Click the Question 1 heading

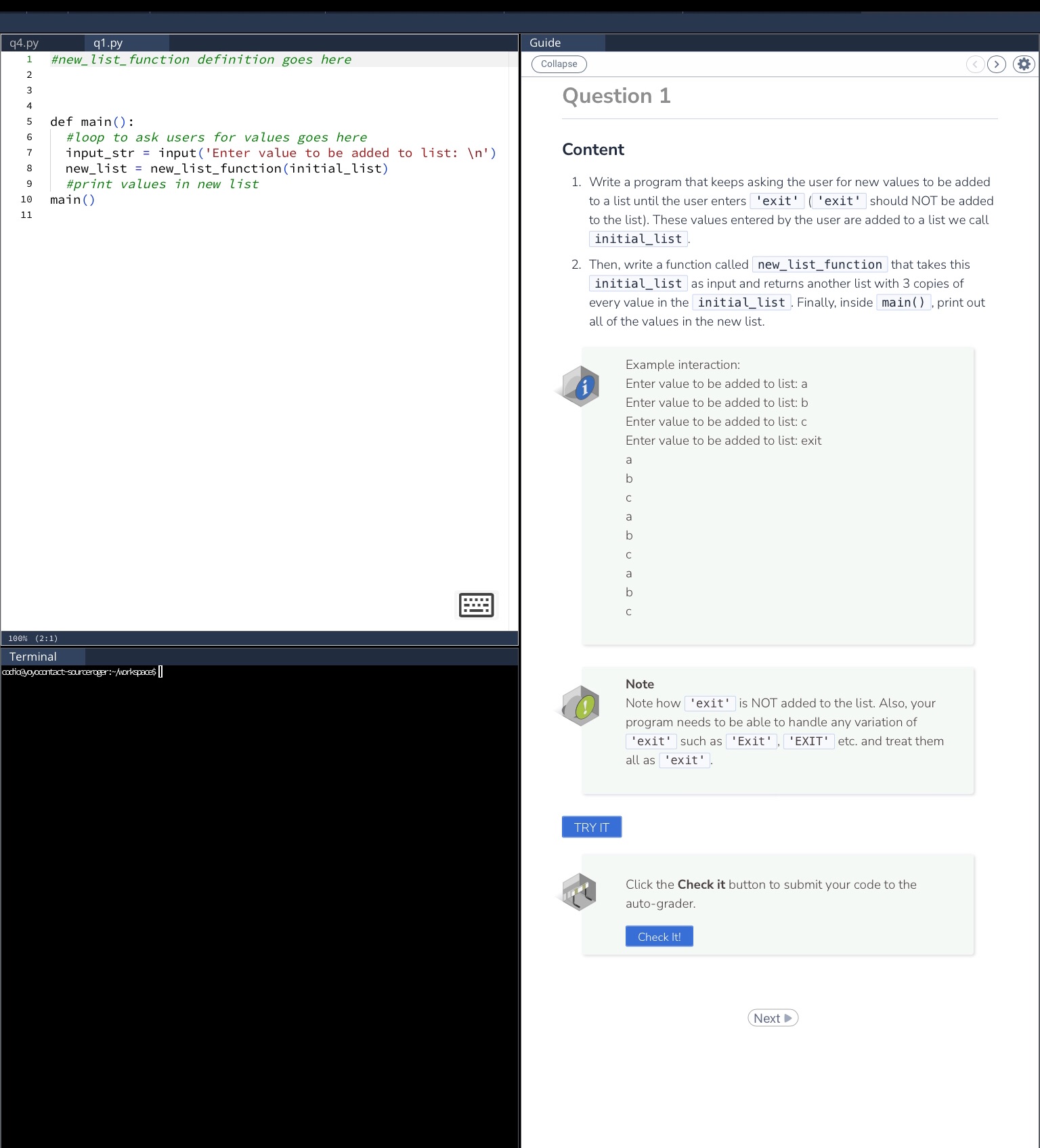coord(616,96)
